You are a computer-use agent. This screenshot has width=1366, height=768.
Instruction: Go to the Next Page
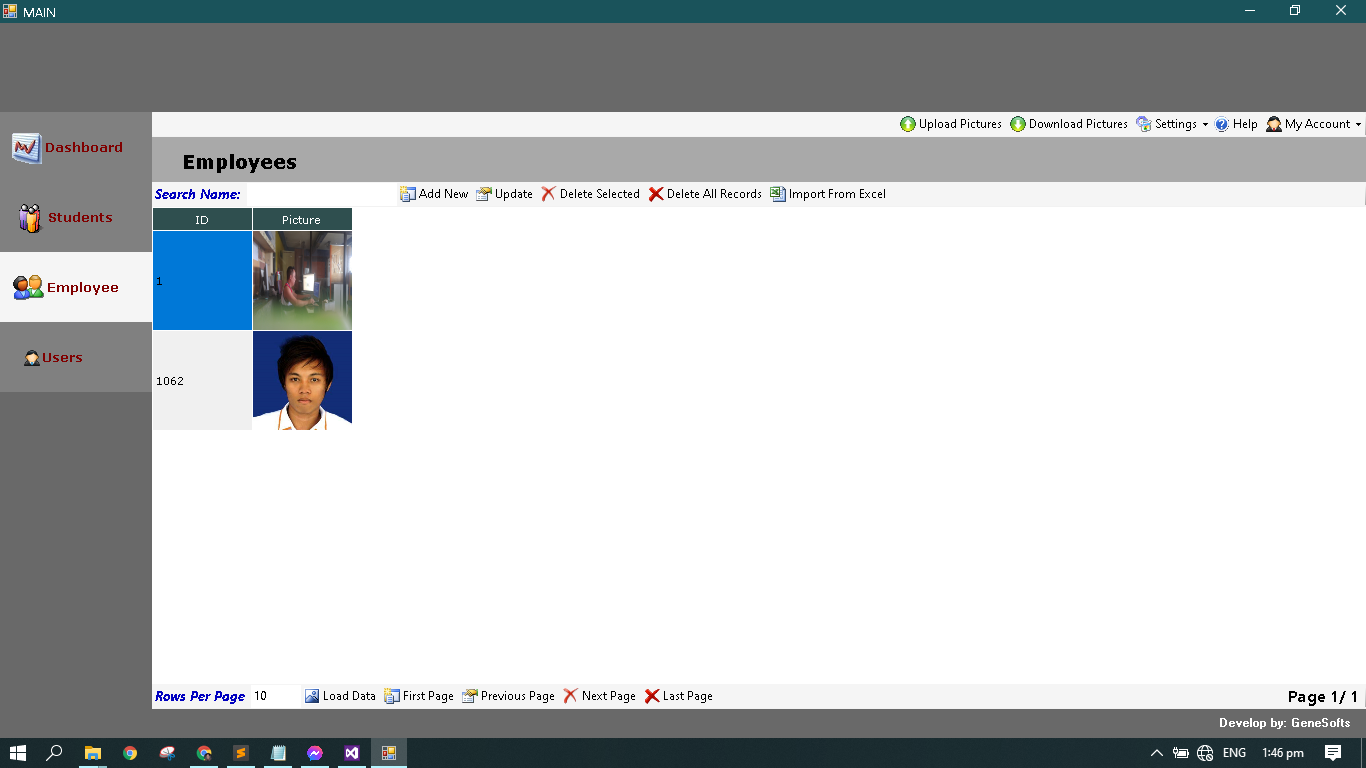pyautogui.click(x=599, y=696)
